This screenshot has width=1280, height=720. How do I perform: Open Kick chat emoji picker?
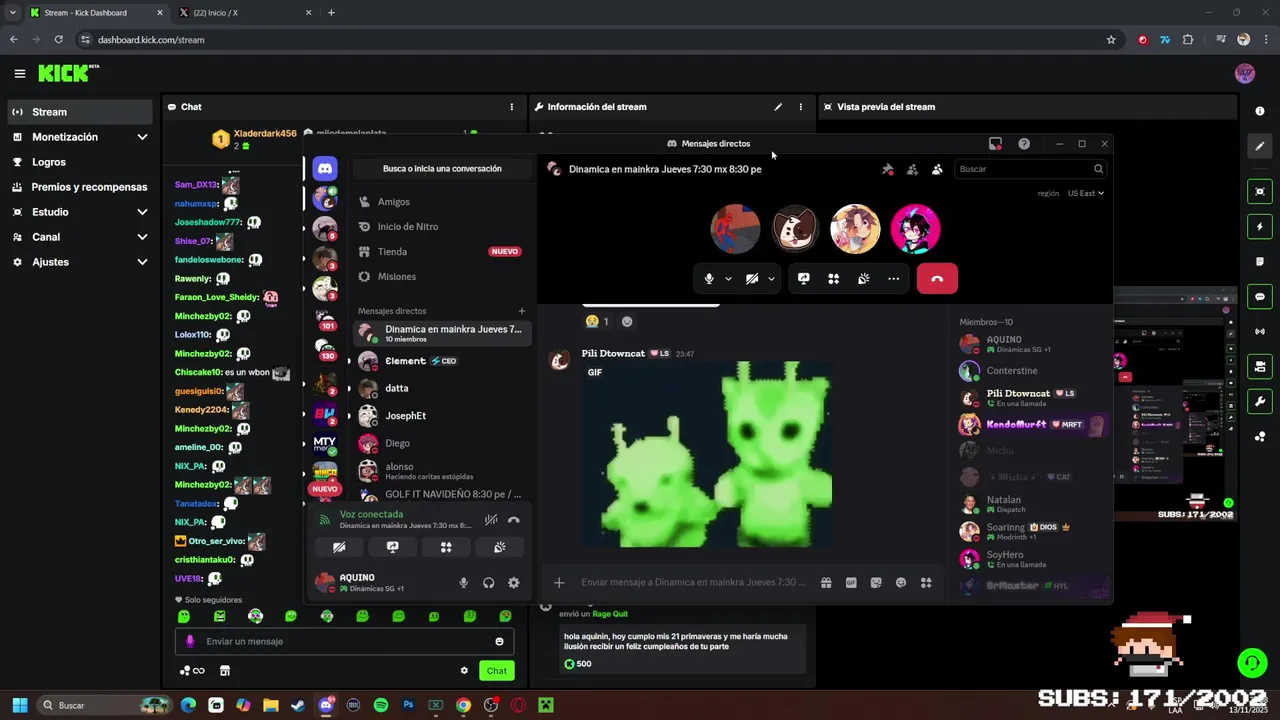point(499,642)
